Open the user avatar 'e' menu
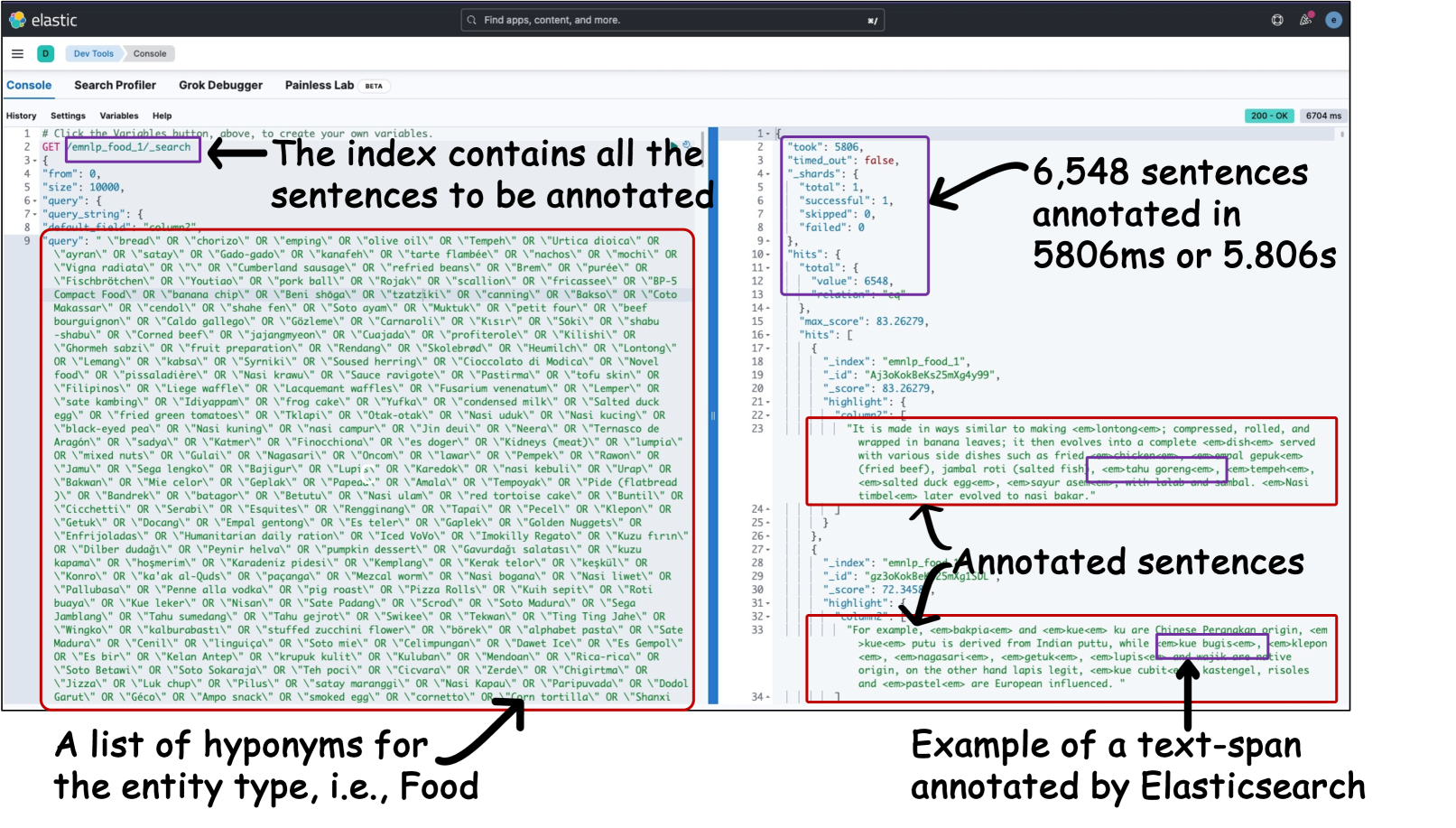 coord(1333,20)
